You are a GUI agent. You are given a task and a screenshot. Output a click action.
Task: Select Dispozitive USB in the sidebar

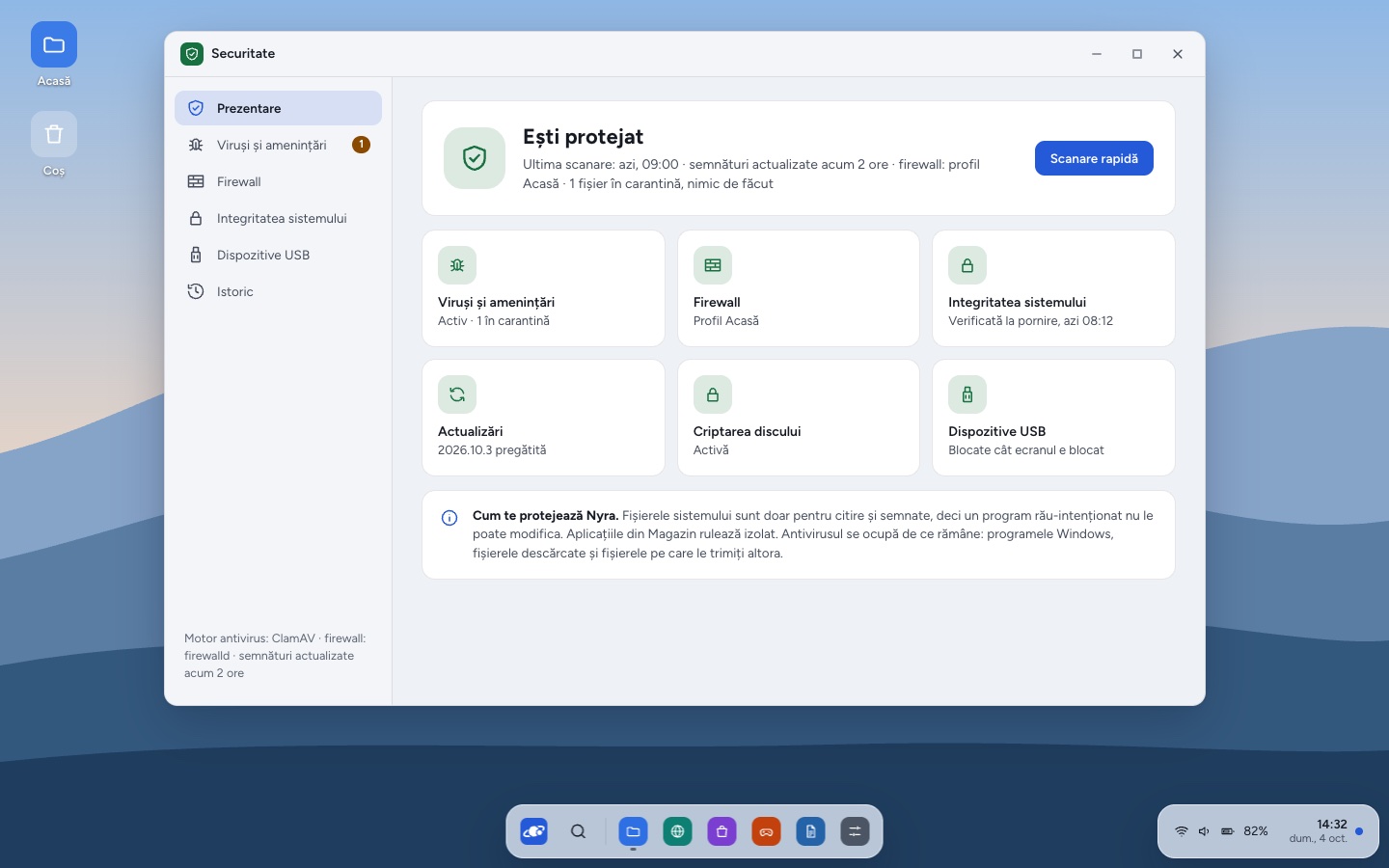278,255
